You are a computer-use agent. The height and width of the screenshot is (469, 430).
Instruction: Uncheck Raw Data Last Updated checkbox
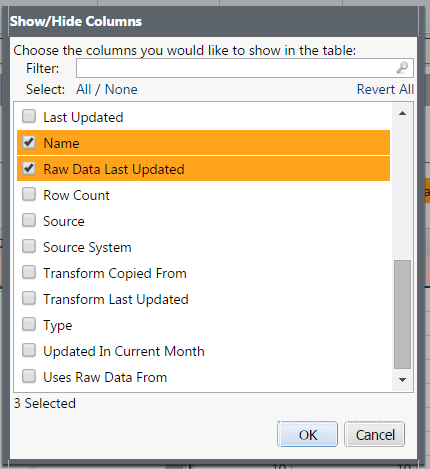(x=29, y=169)
